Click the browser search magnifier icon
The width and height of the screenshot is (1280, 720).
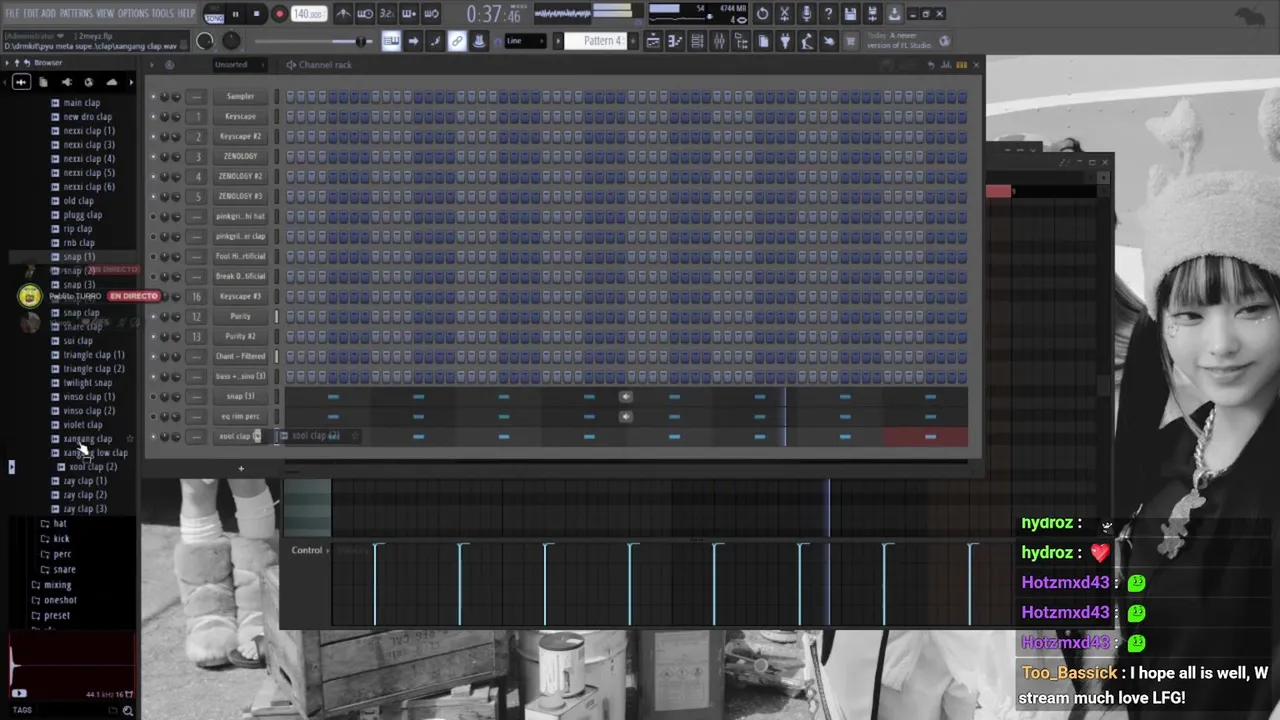pos(127,710)
